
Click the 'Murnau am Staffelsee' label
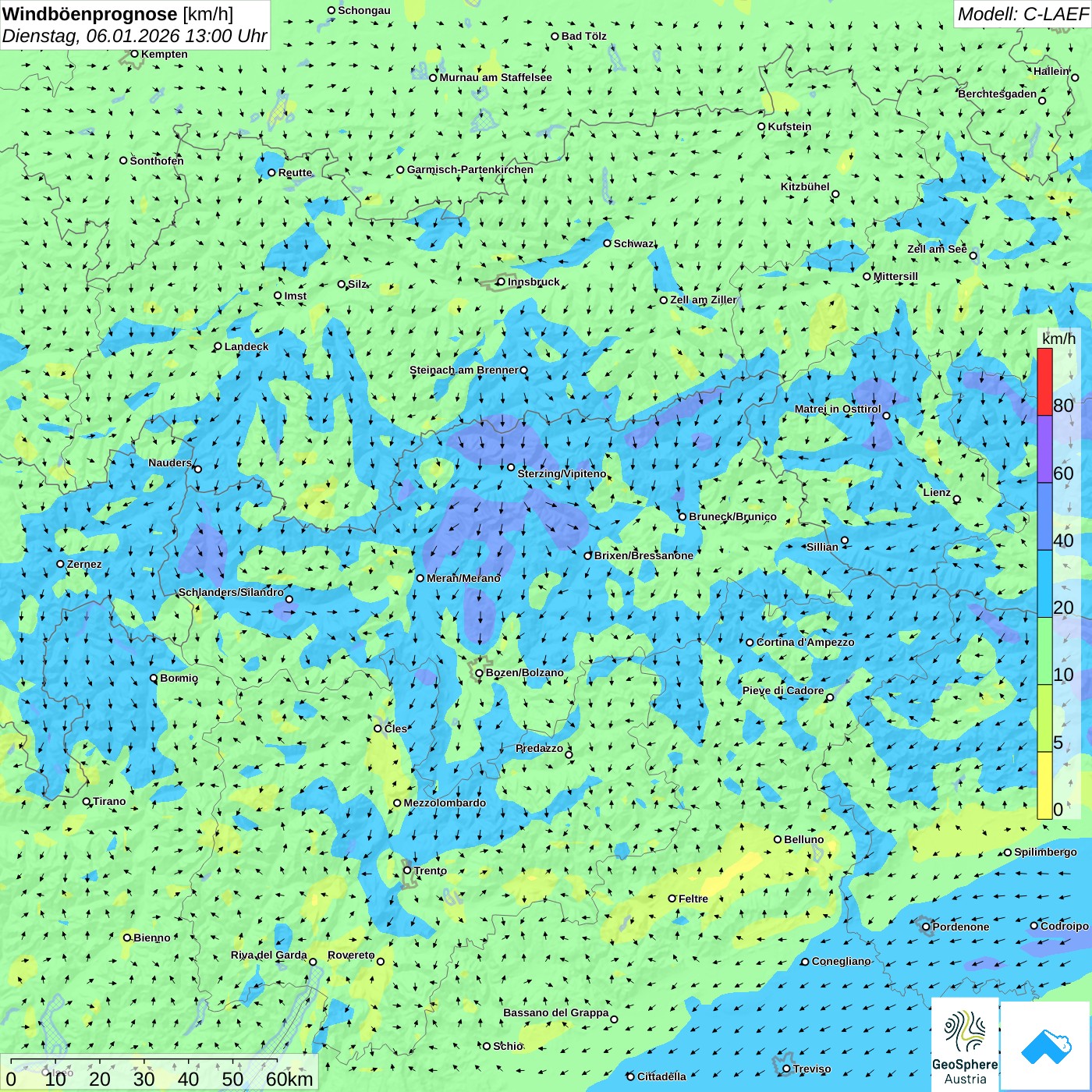coord(496,77)
